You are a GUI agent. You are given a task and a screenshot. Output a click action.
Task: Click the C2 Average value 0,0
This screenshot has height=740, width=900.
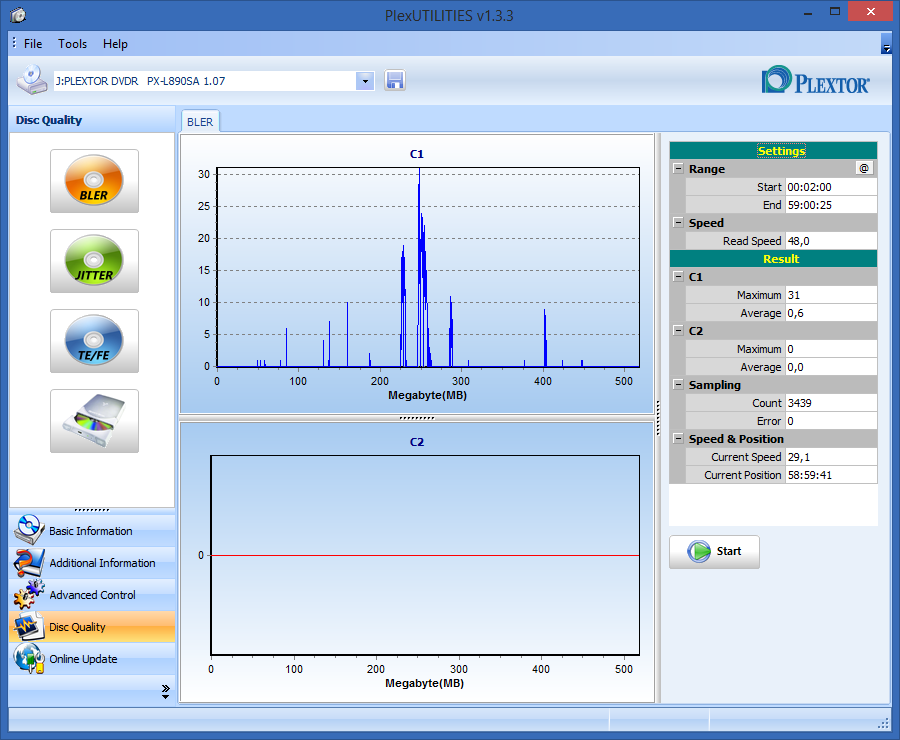831,367
